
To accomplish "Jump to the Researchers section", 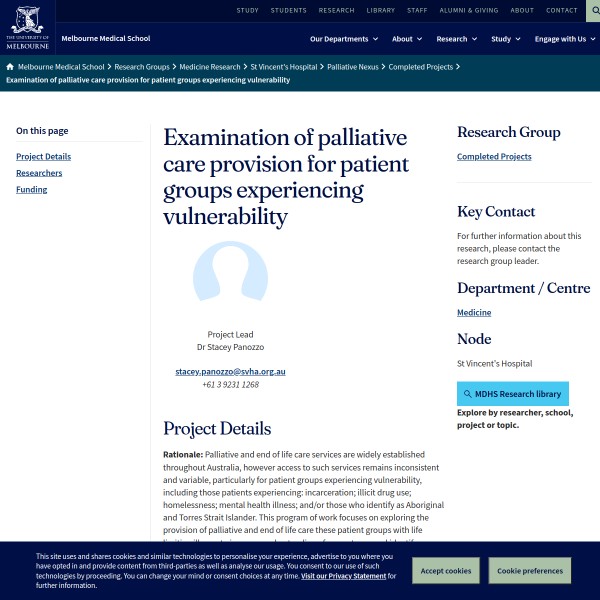I will pyautogui.click(x=39, y=173).
